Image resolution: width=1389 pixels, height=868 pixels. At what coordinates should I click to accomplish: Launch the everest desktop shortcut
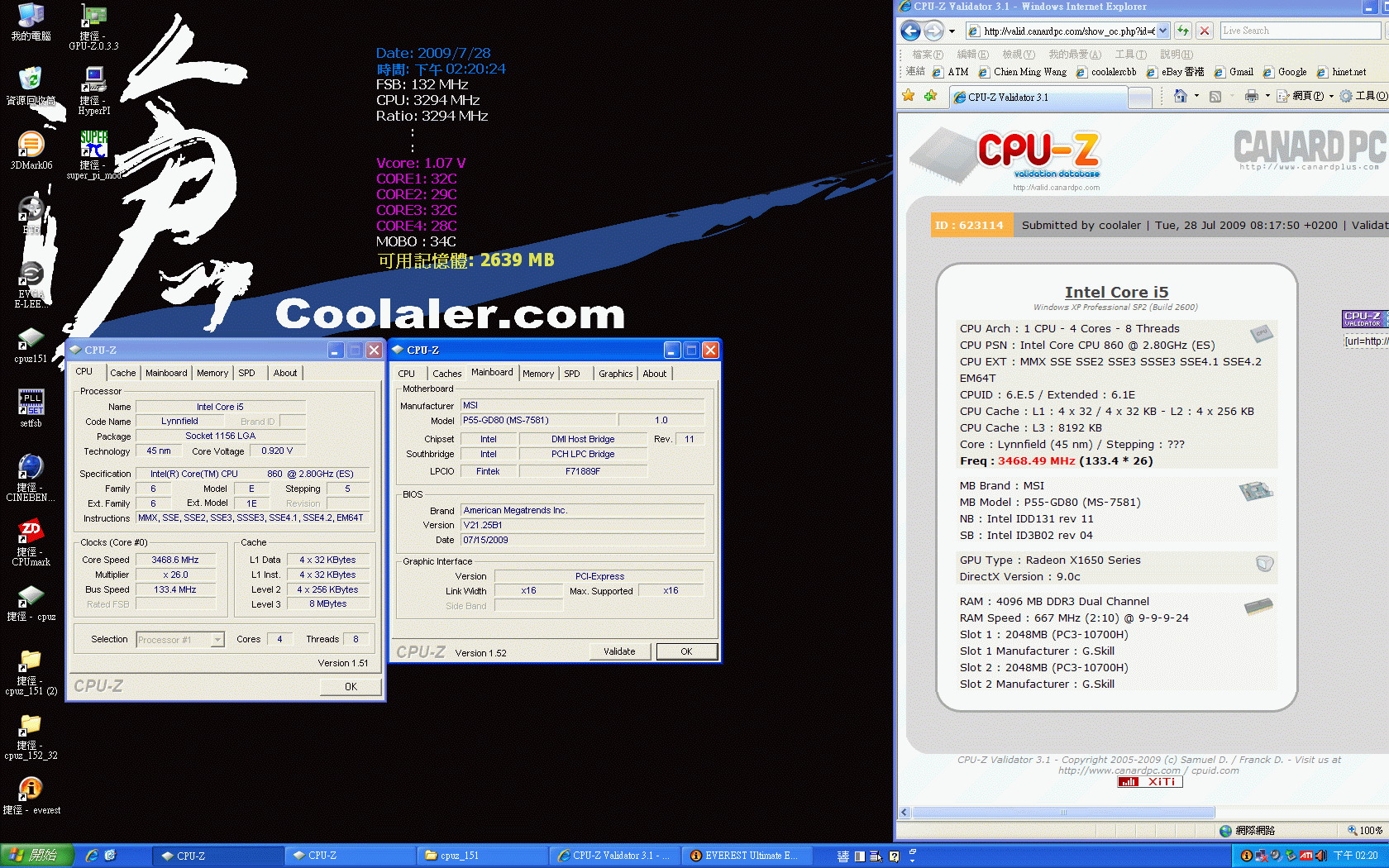(x=31, y=796)
